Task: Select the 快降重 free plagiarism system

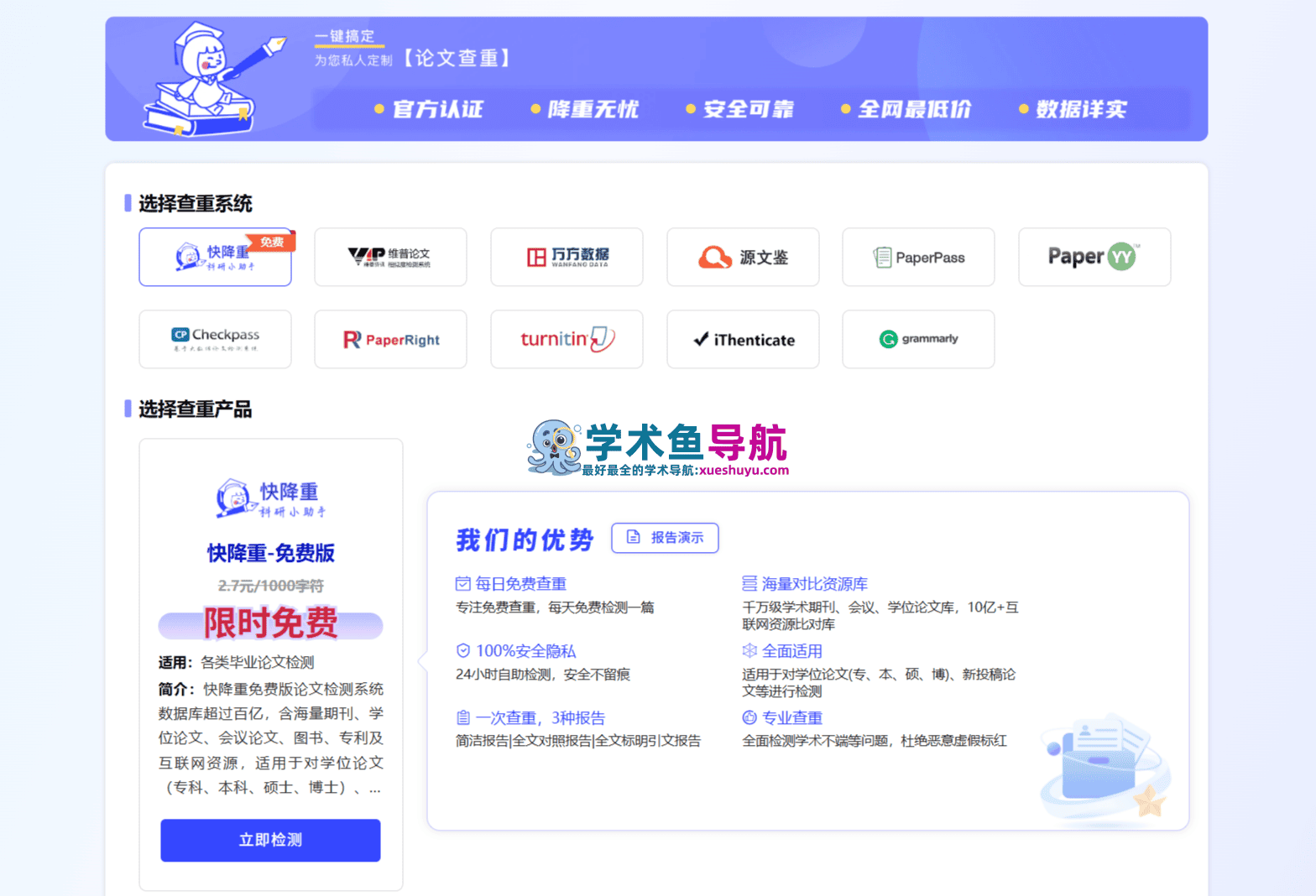Action: coord(215,257)
